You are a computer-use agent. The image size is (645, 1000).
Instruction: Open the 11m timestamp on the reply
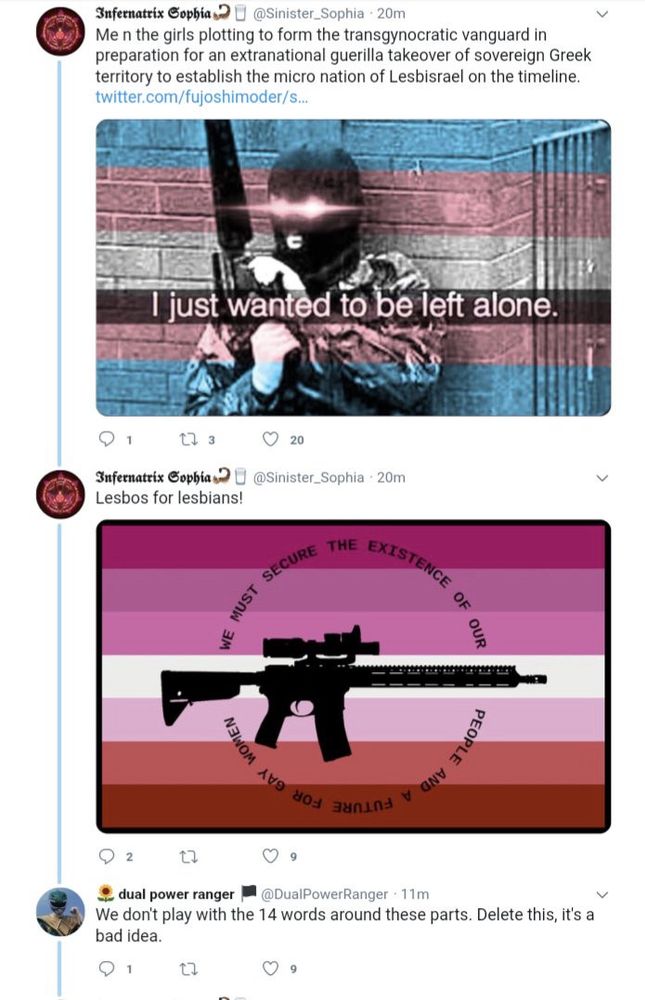[x=415, y=894]
